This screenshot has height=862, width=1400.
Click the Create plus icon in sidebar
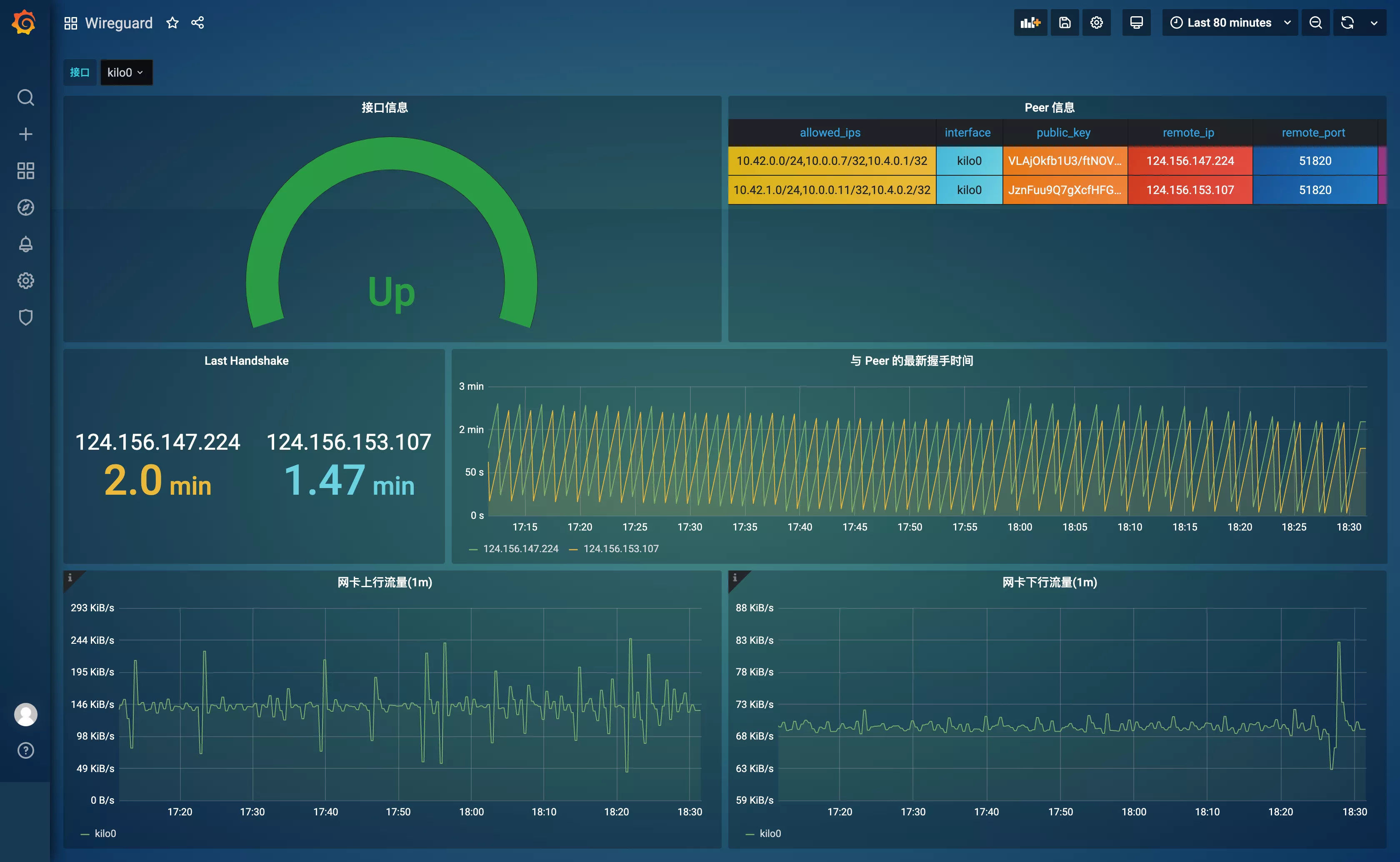pos(26,134)
